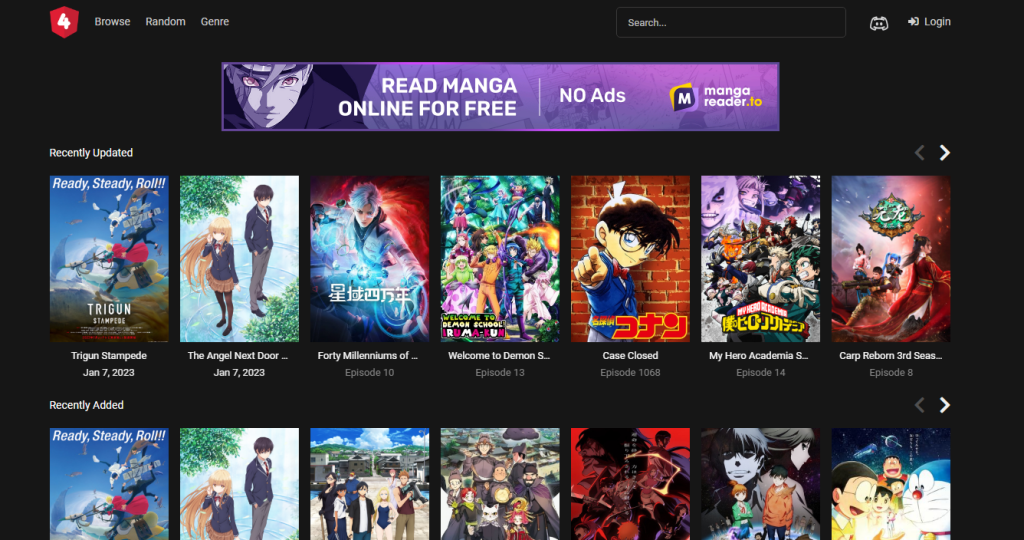This screenshot has width=1024, height=540.
Task: Focus the Search input field
Action: coord(731,22)
